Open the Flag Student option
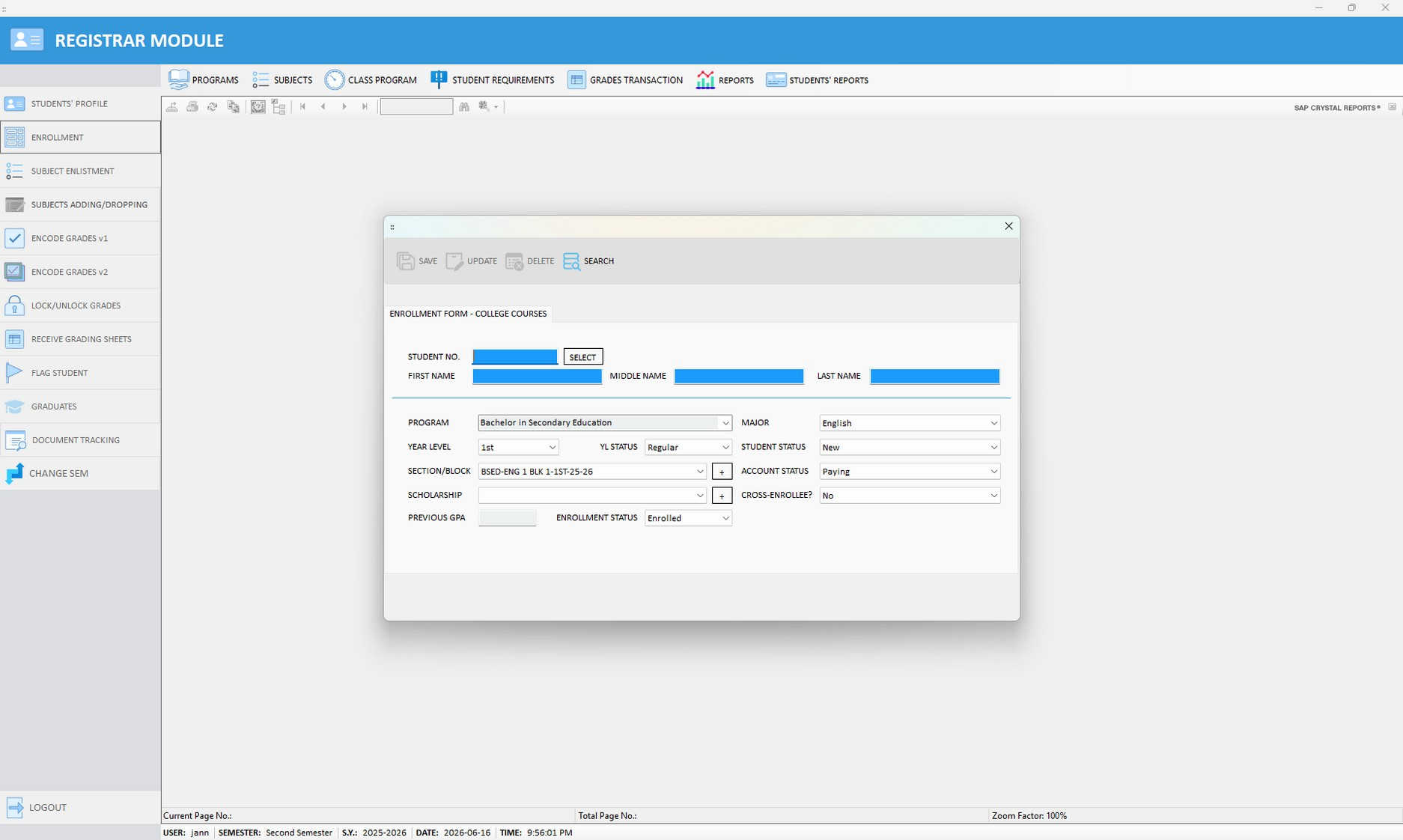 80,373
